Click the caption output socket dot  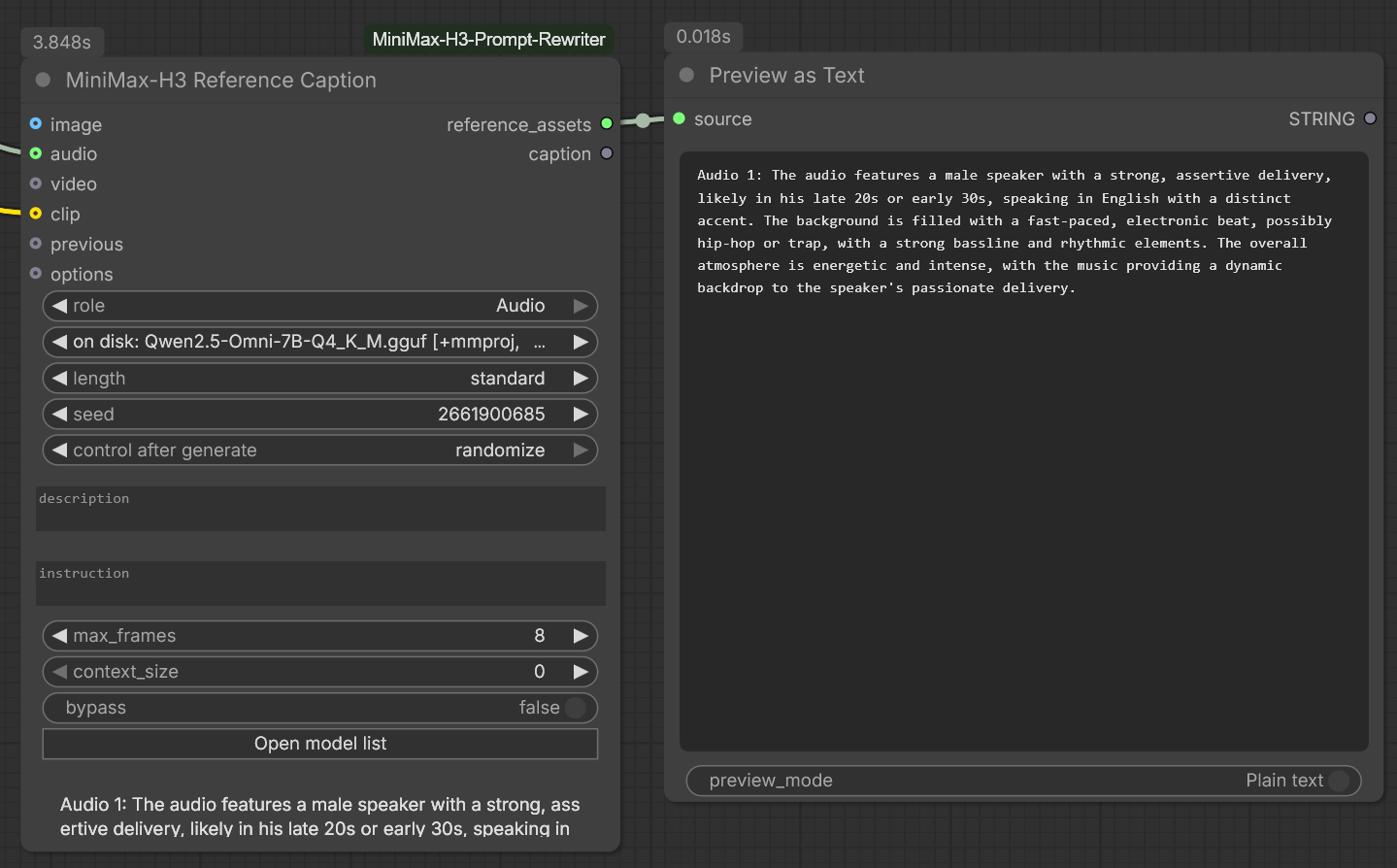click(607, 153)
